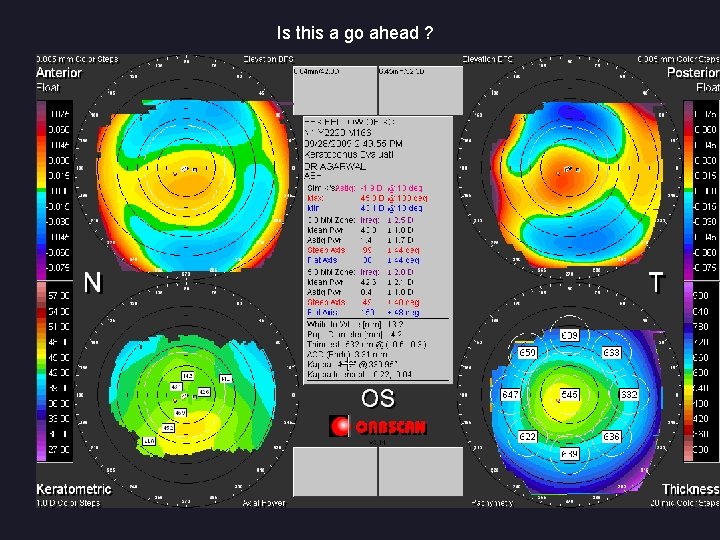Click the "Keratometric" map label
Screen dimensions: 720x540
tap(73, 489)
